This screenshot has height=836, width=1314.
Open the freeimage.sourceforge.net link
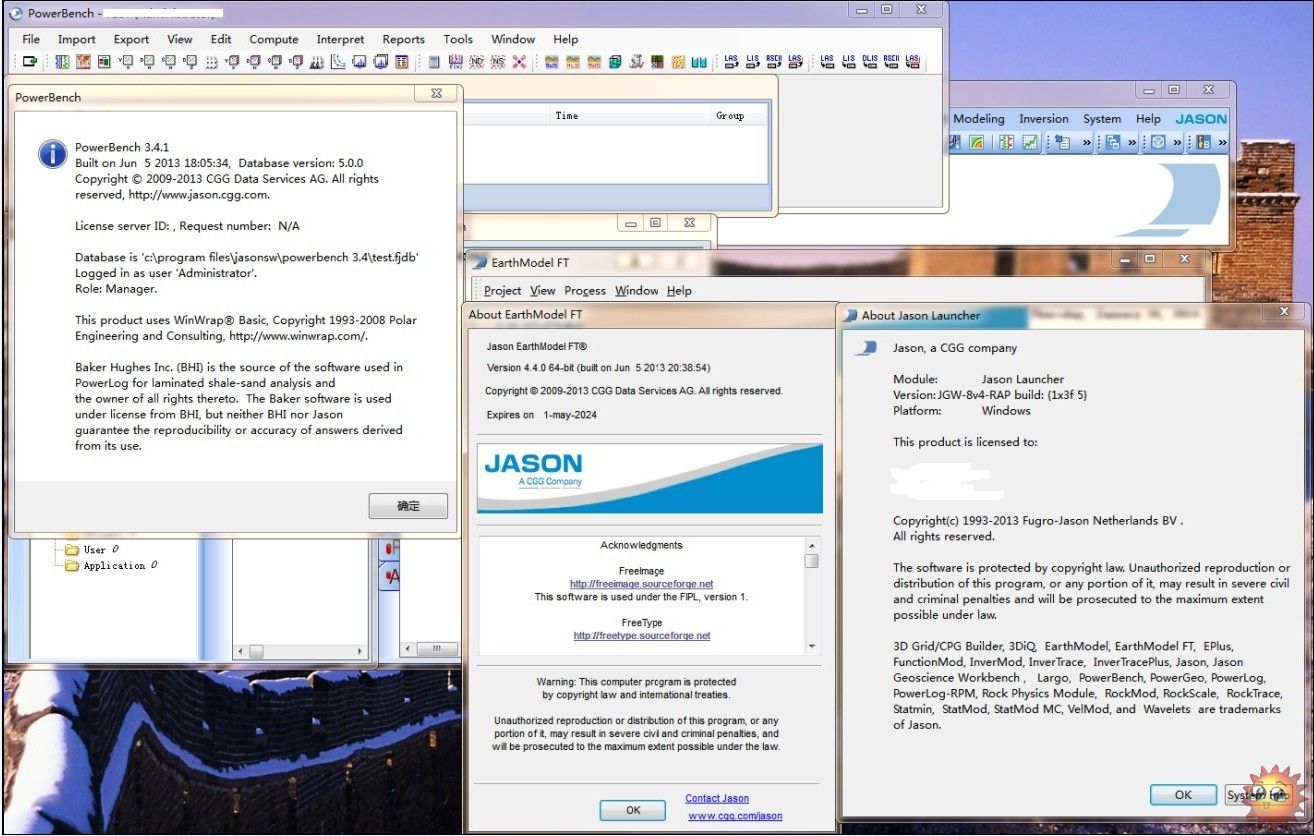(641, 584)
